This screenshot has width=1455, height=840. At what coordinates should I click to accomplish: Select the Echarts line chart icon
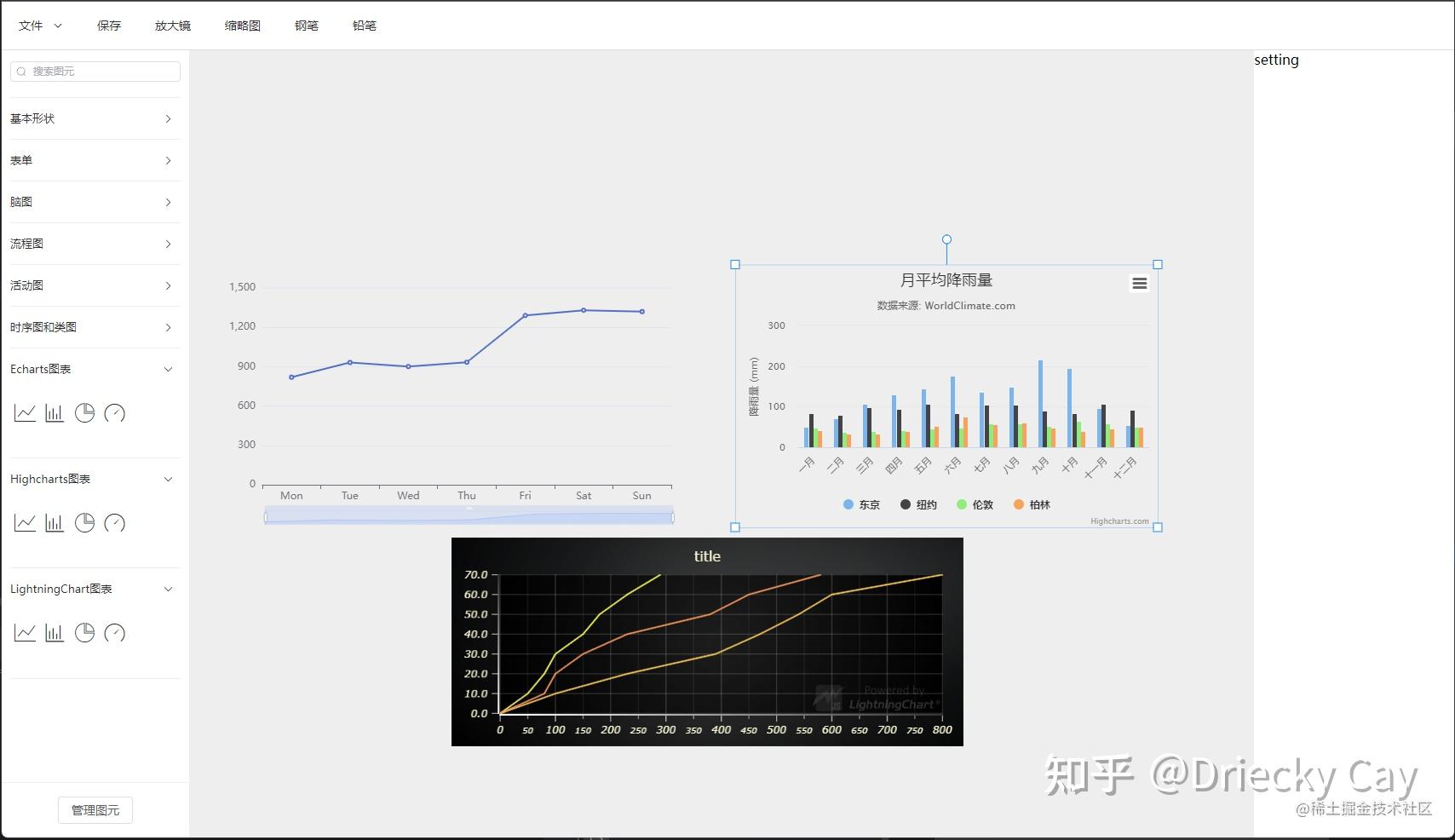coord(25,412)
